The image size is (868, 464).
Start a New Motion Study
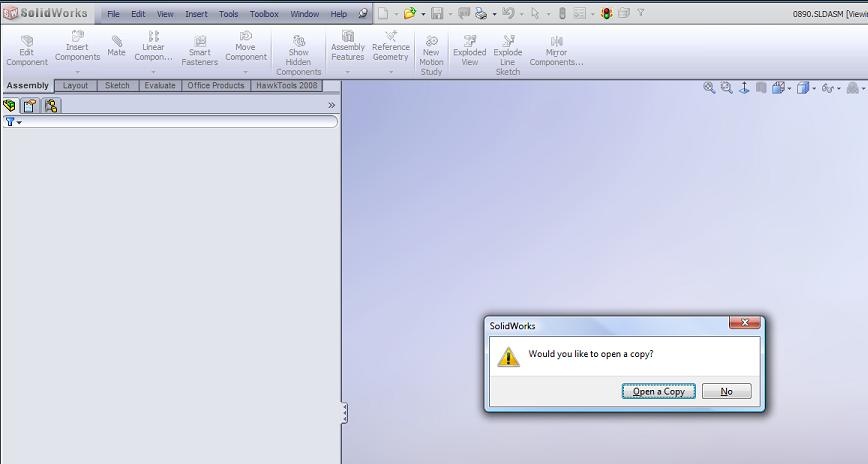tap(431, 55)
